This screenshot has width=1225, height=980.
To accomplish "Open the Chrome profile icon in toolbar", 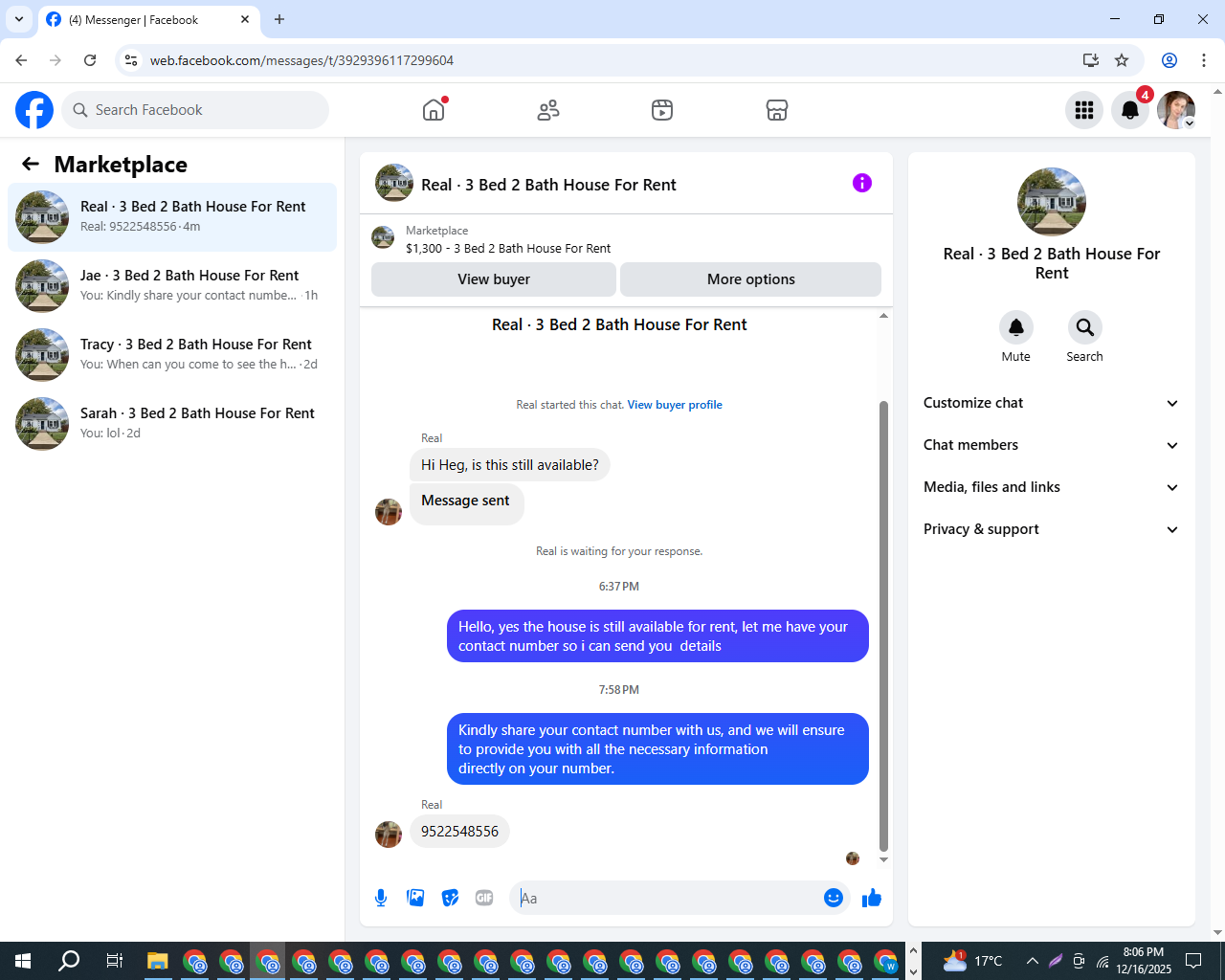I will 1169,60.
